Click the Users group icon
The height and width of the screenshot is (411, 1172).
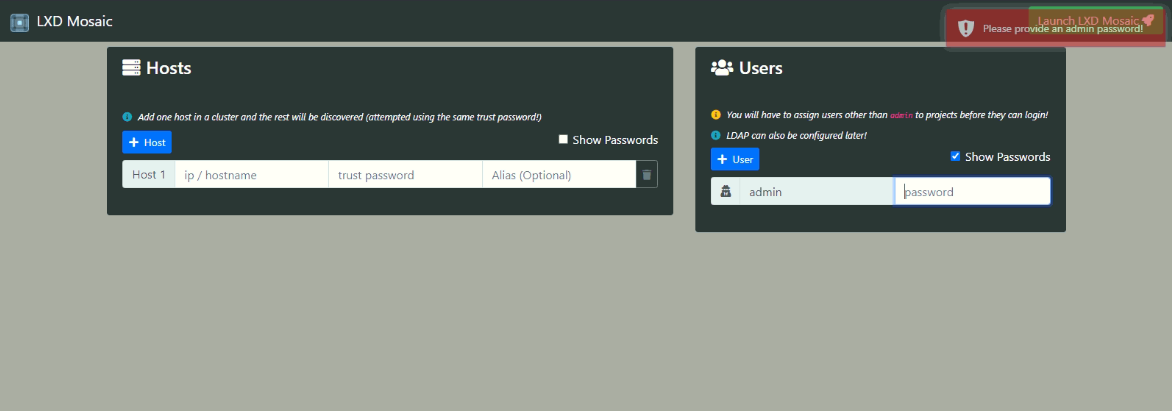722,68
